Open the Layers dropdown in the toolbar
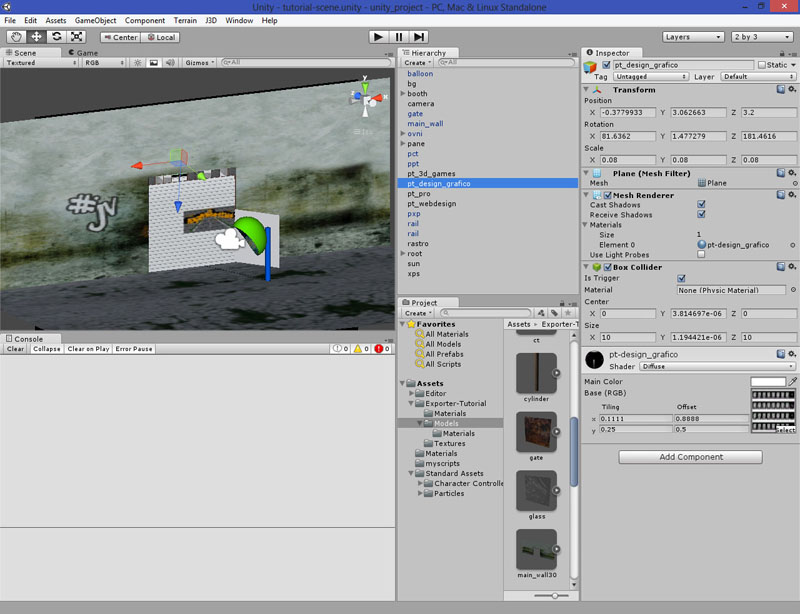 pyautogui.click(x=693, y=37)
